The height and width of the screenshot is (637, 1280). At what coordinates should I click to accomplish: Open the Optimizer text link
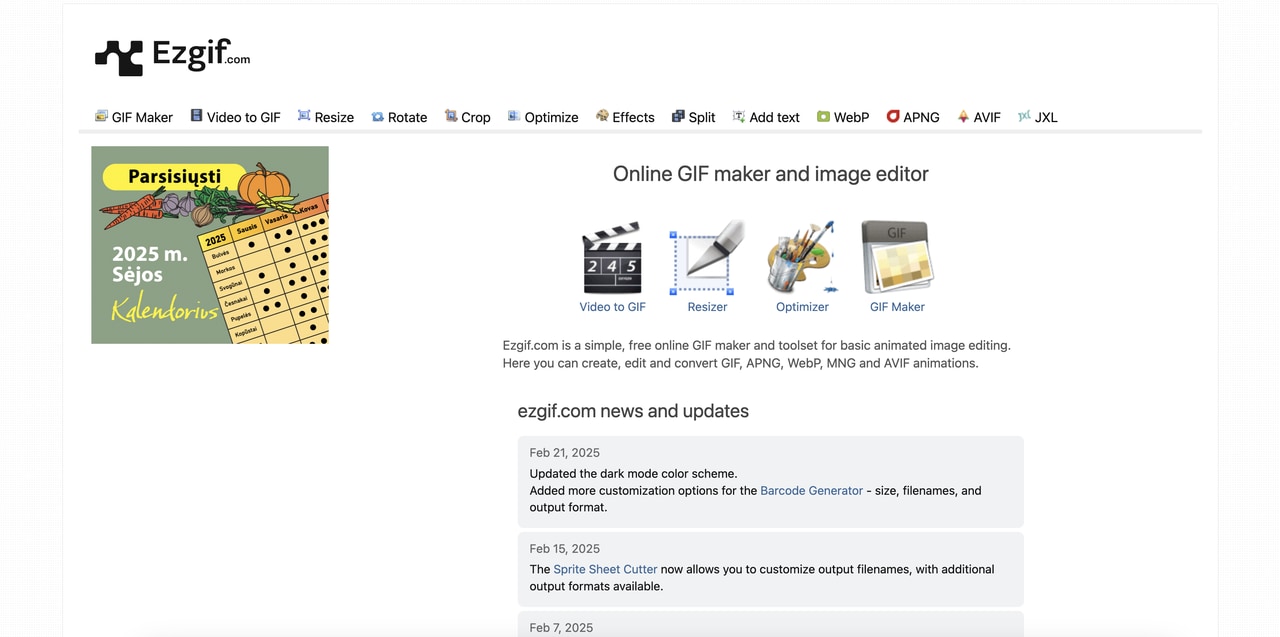802,307
